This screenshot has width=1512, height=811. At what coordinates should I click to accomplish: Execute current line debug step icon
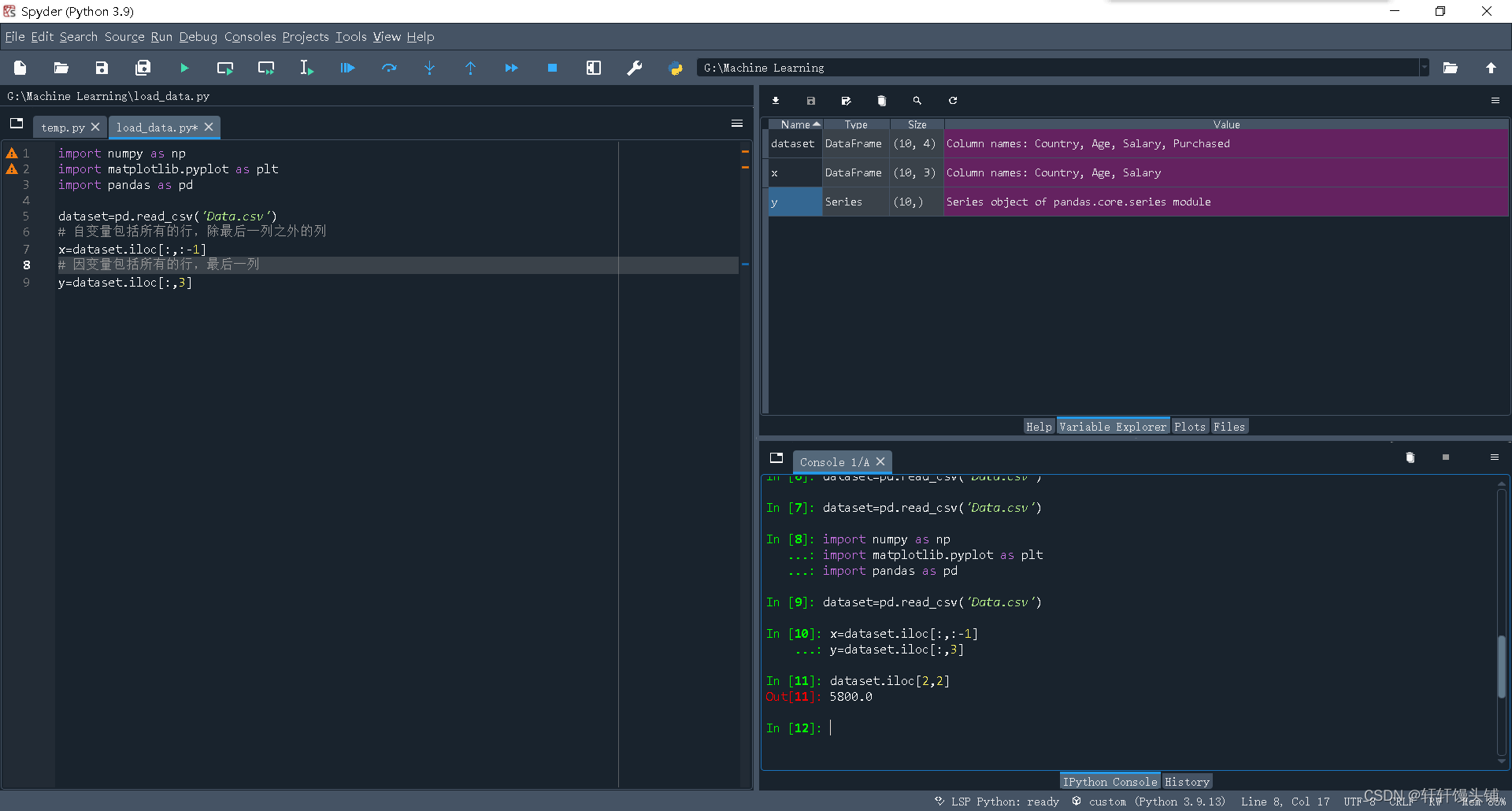pyautogui.click(x=389, y=69)
